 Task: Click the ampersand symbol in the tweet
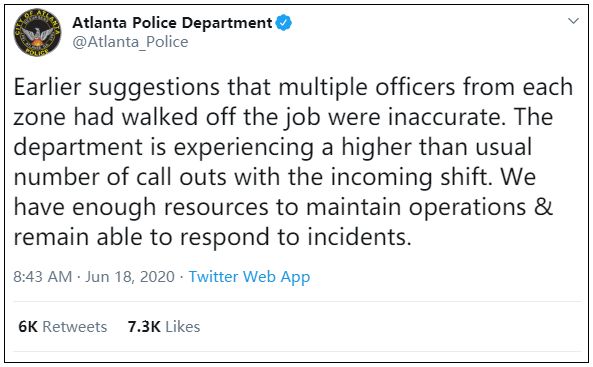coord(544,207)
